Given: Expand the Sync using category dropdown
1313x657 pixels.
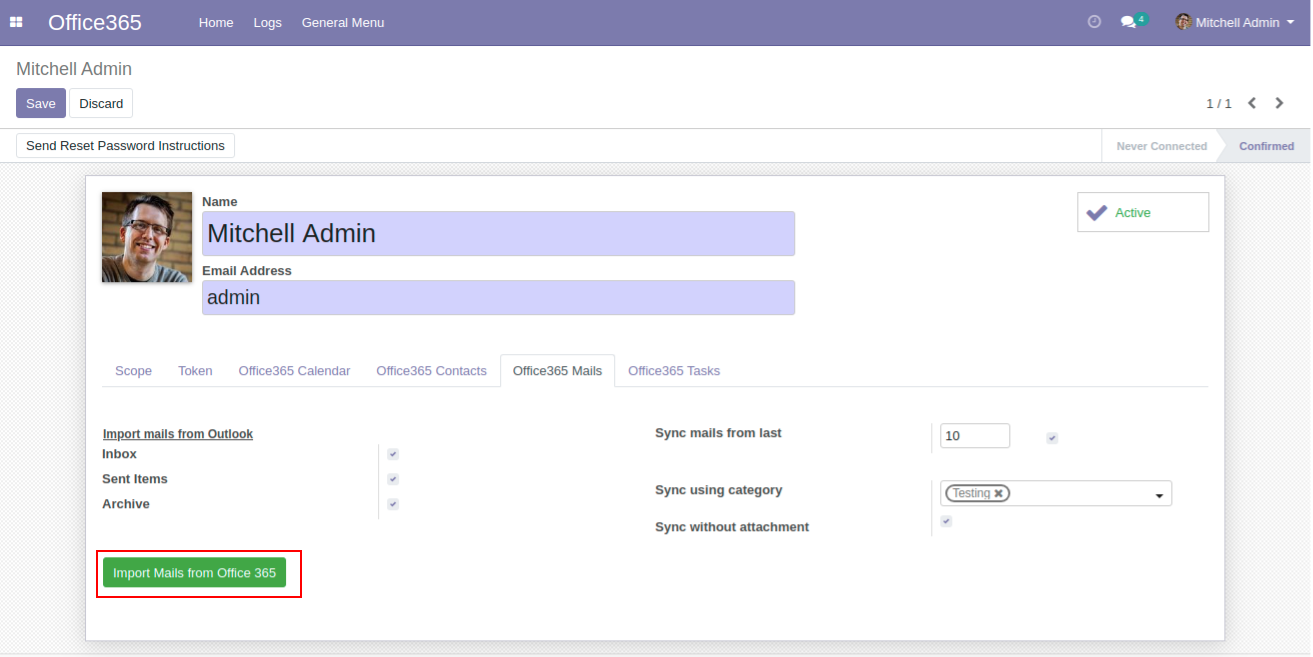Looking at the screenshot, I should 1159,495.
